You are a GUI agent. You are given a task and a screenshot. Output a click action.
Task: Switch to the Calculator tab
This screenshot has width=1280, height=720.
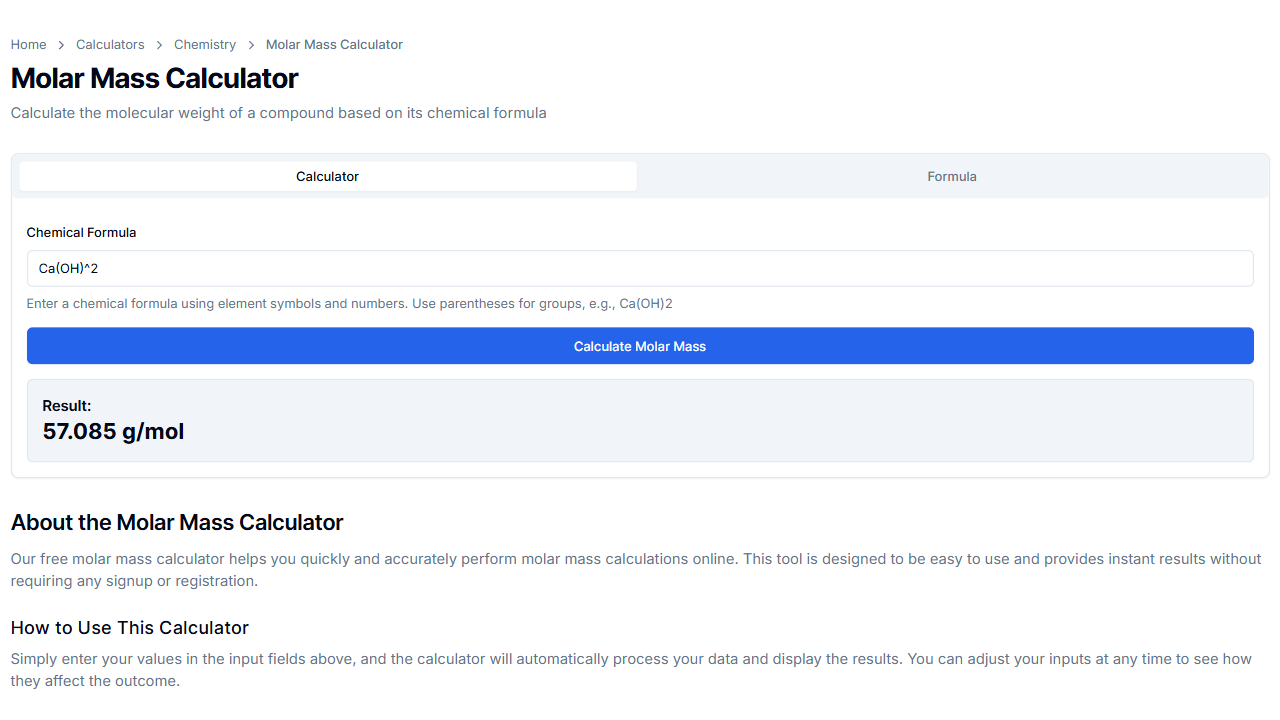(x=328, y=177)
